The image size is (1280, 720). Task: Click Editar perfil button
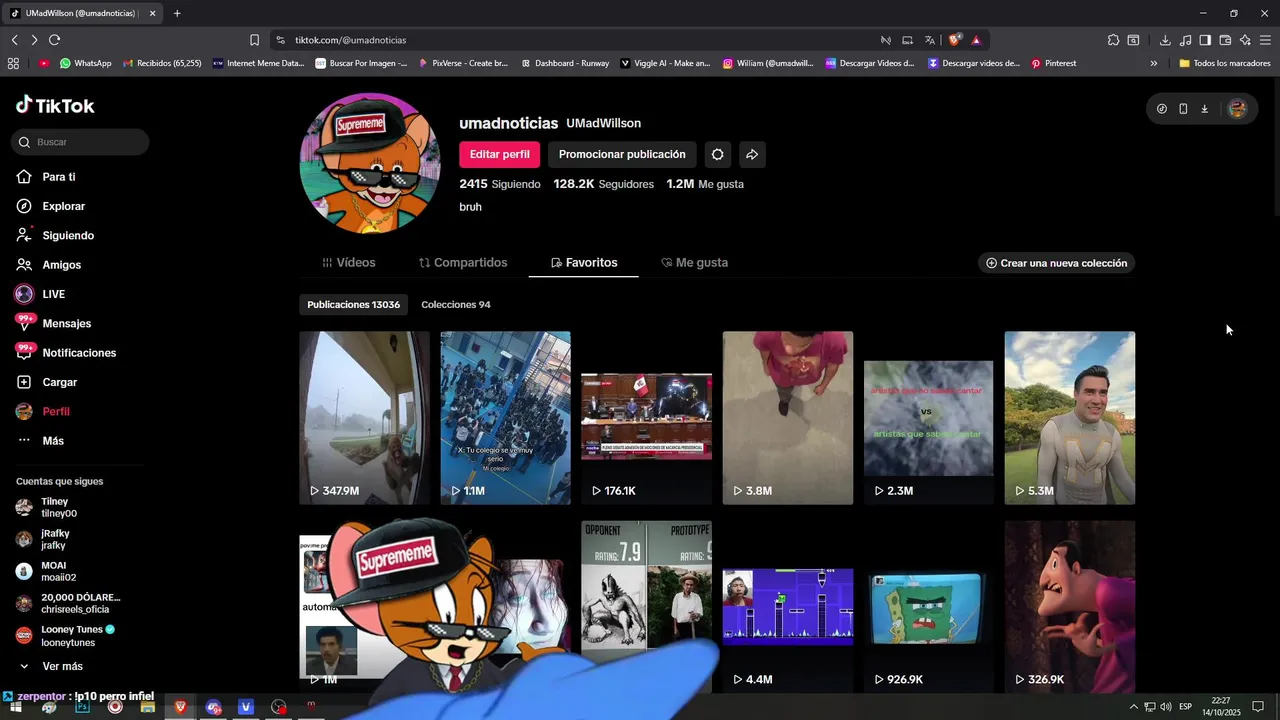click(499, 154)
